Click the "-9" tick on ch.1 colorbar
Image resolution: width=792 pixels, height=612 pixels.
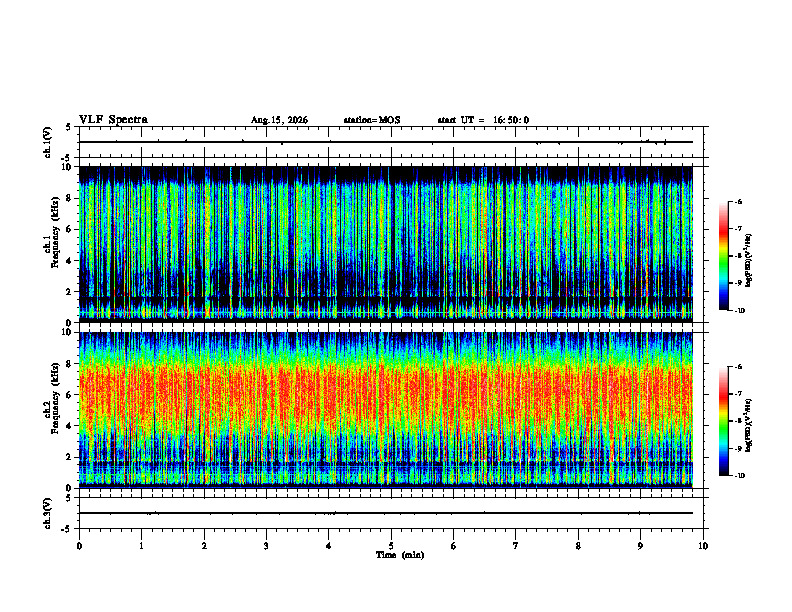click(739, 283)
